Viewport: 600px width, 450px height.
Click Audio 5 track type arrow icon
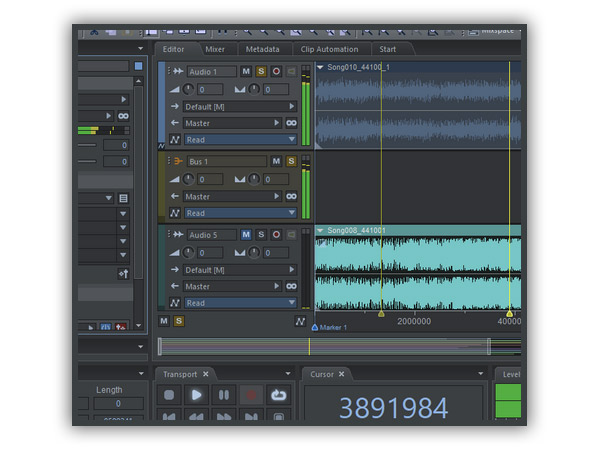click(178, 235)
